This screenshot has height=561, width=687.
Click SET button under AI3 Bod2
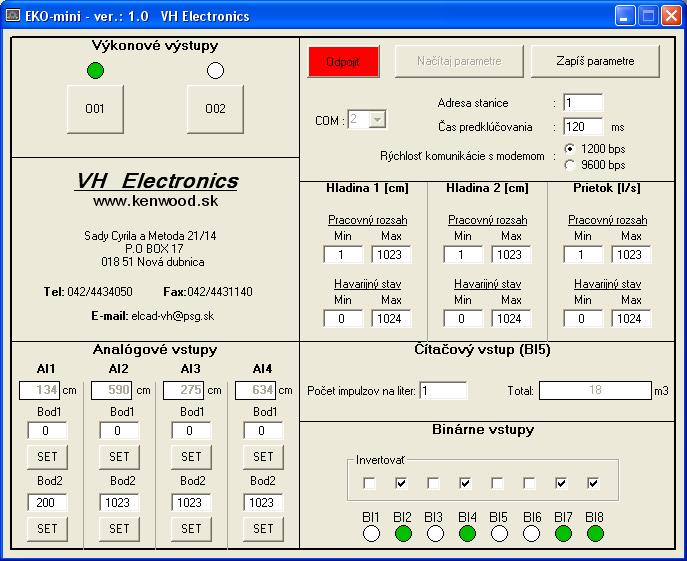pos(191,529)
